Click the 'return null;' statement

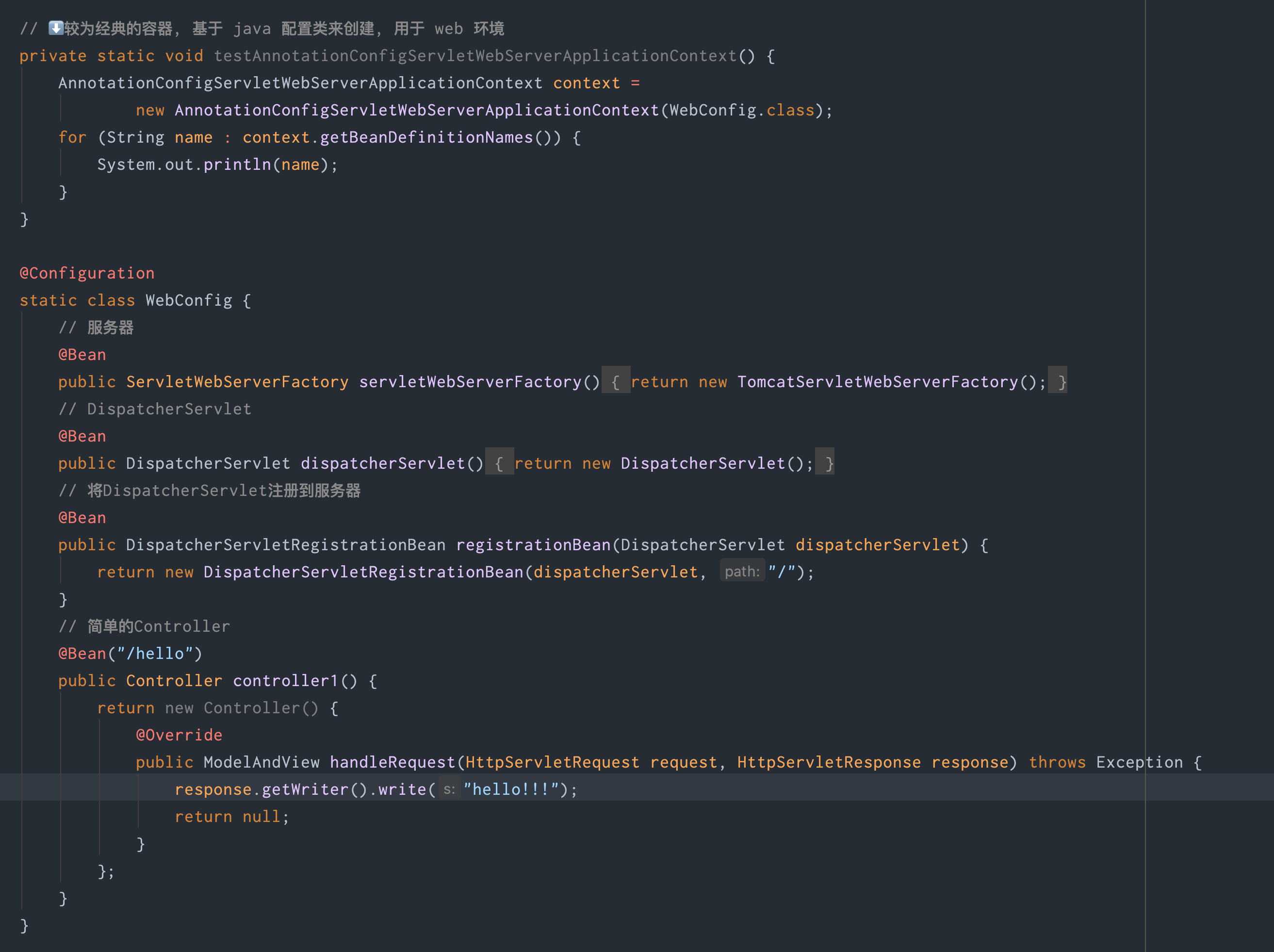(x=231, y=817)
